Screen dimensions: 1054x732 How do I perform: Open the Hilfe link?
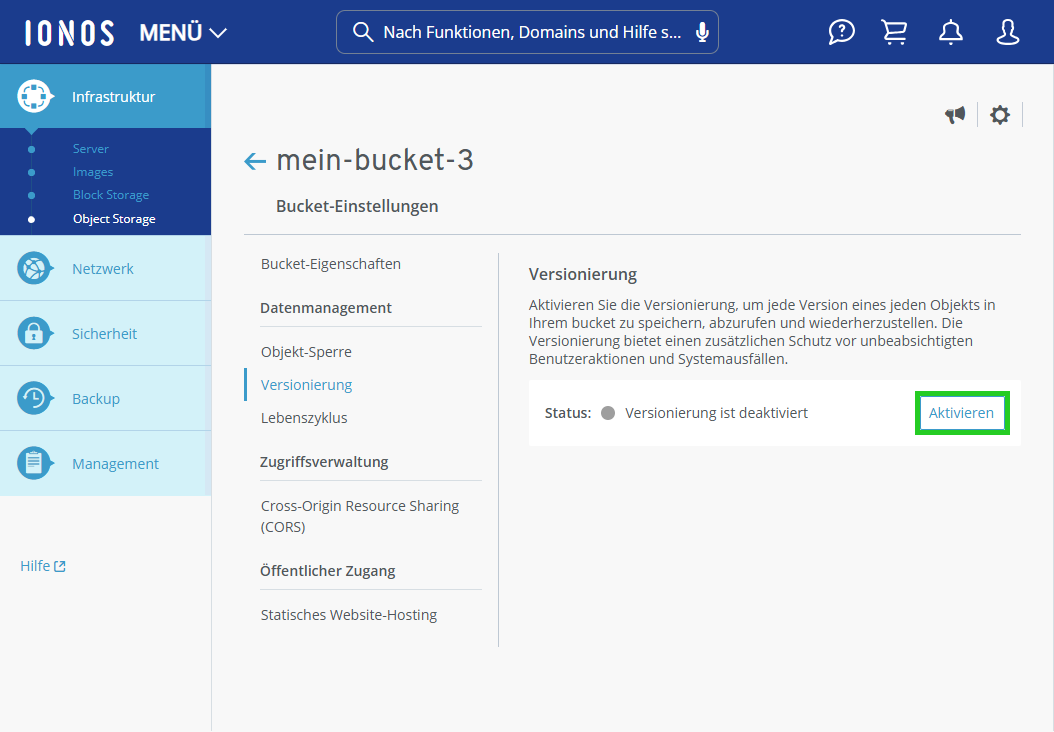click(42, 565)
